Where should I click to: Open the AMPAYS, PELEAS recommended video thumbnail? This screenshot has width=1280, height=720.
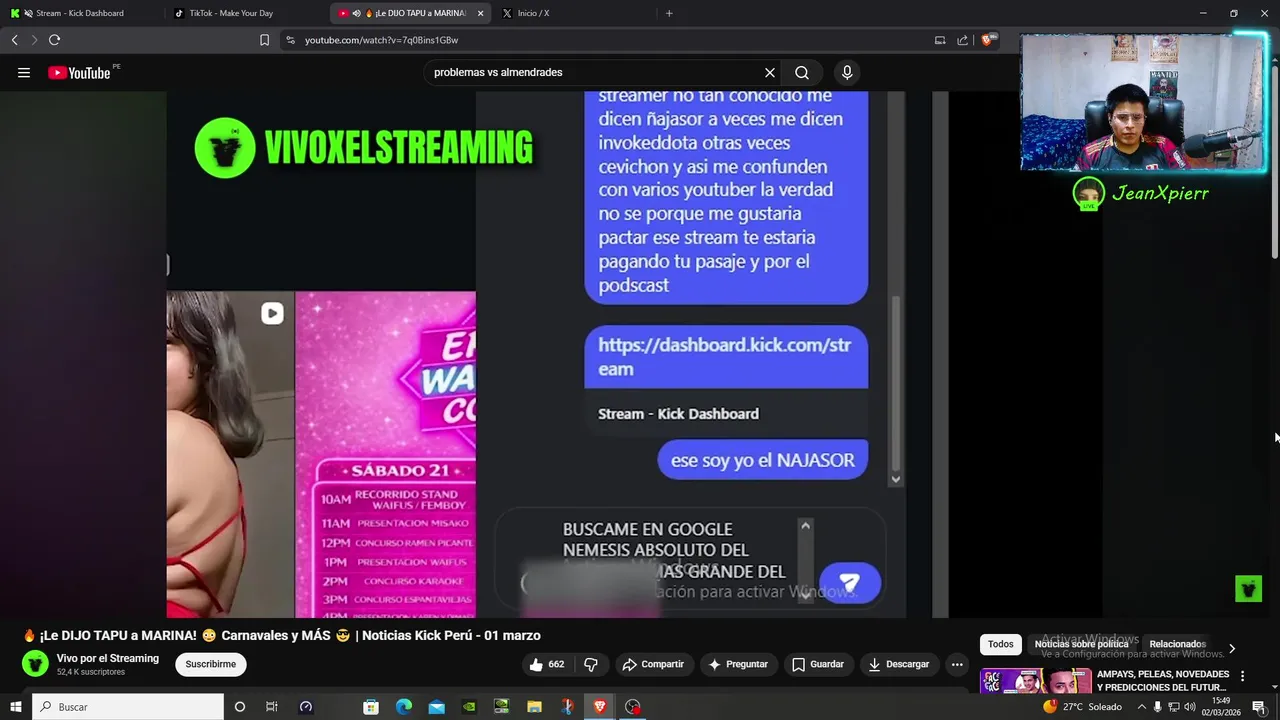tap(1035, 681)
